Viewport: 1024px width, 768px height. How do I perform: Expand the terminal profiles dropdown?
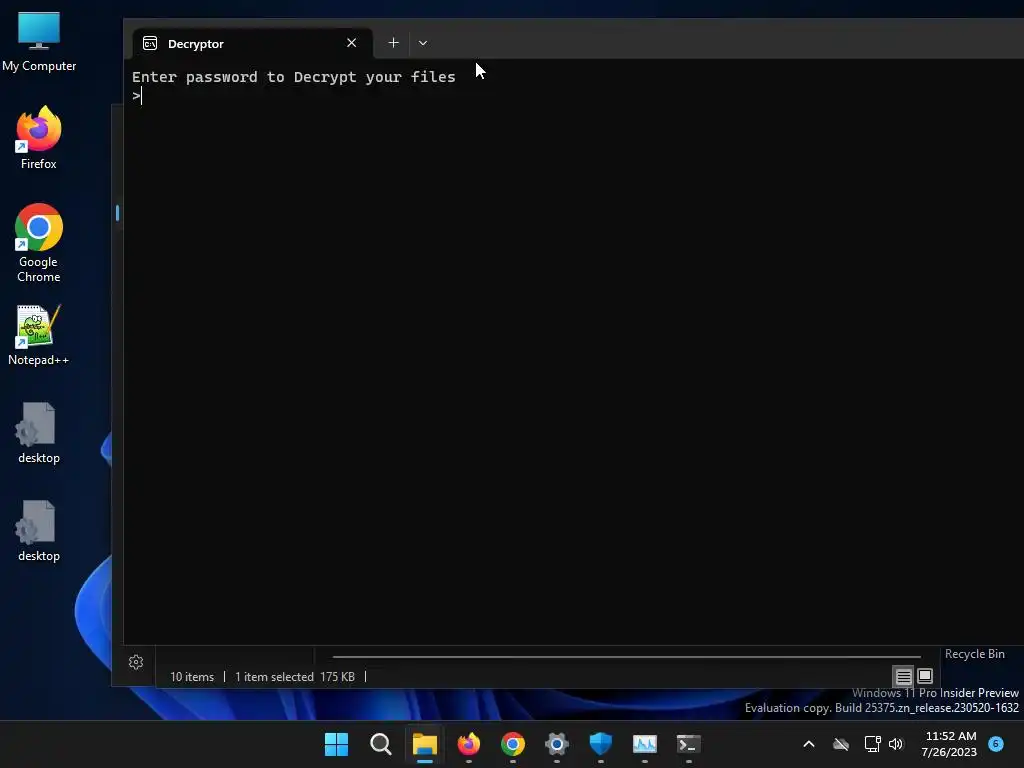coord(423,43)
